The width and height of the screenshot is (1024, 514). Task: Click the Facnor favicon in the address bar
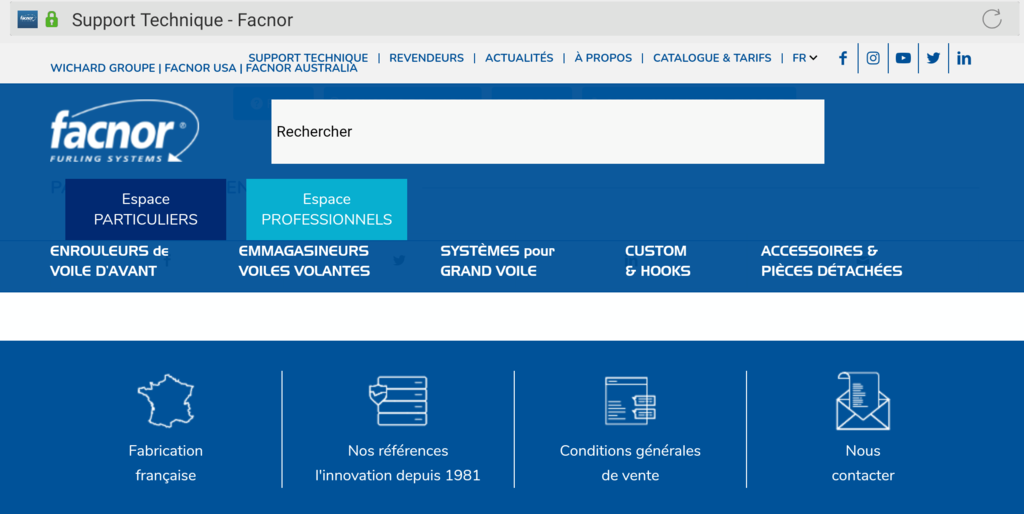coord(27,19)
